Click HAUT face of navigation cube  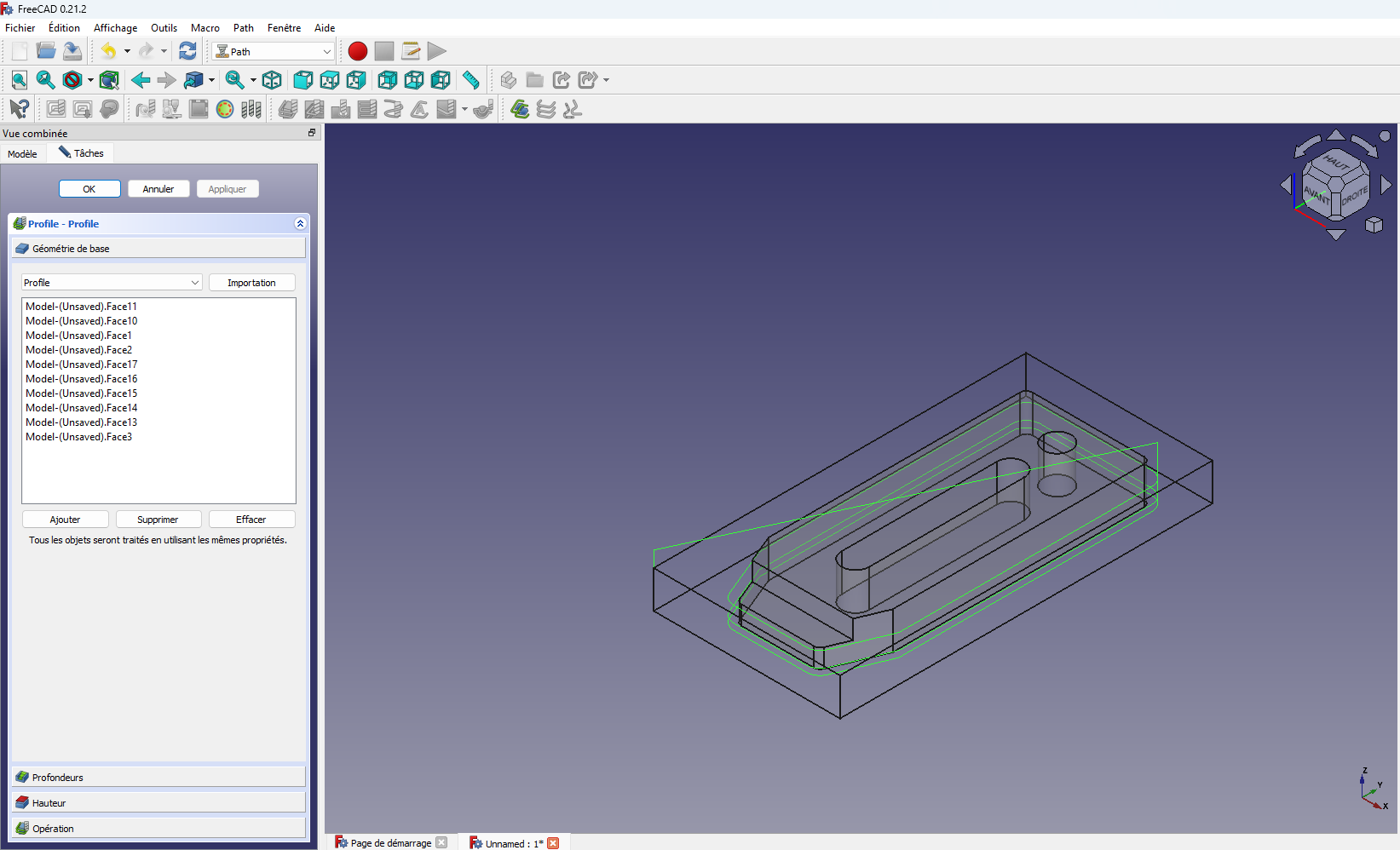coord(1336,162)
